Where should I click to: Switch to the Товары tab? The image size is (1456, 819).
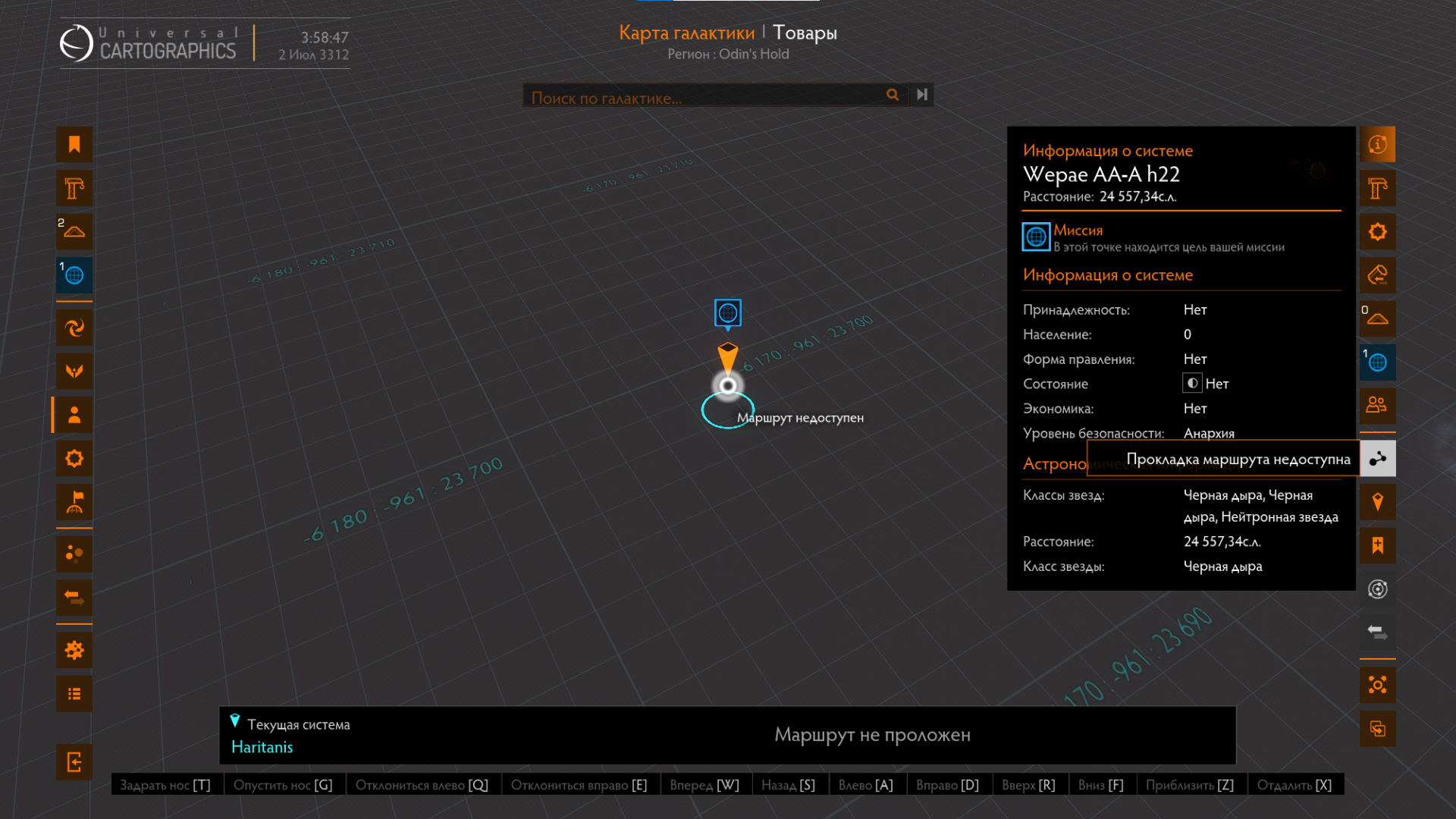[805, 33]
